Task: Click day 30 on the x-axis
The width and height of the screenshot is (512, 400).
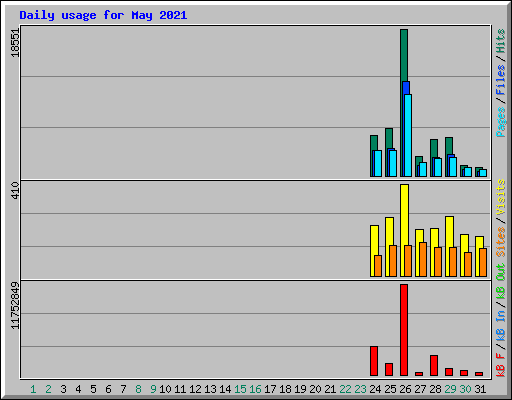Action: point(465,389)
